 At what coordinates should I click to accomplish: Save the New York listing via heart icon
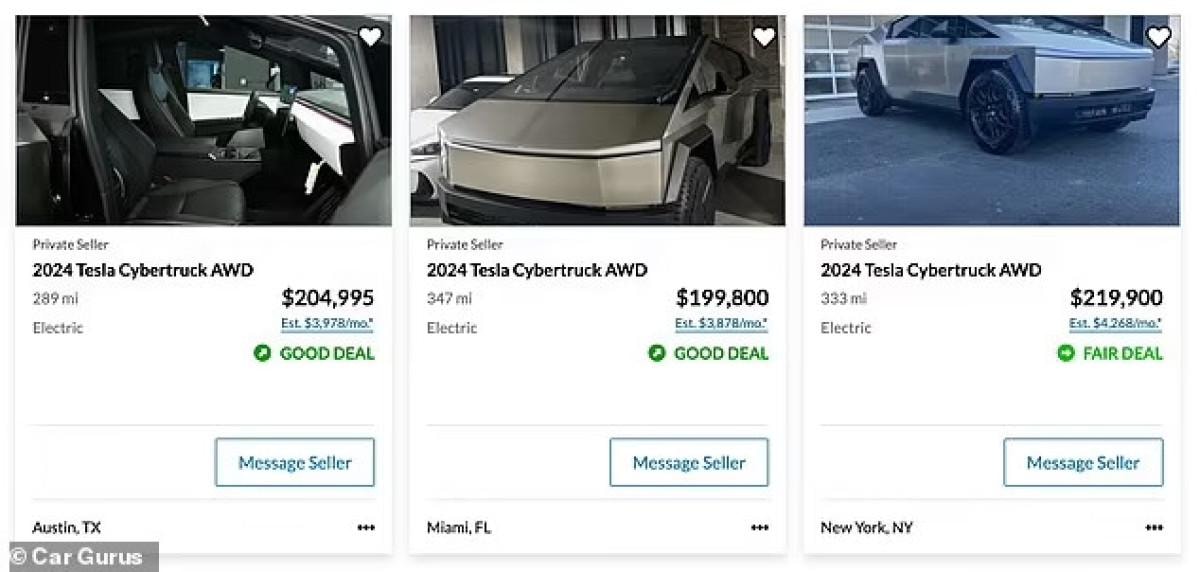pyautogui.click(x=1158, y=37)
